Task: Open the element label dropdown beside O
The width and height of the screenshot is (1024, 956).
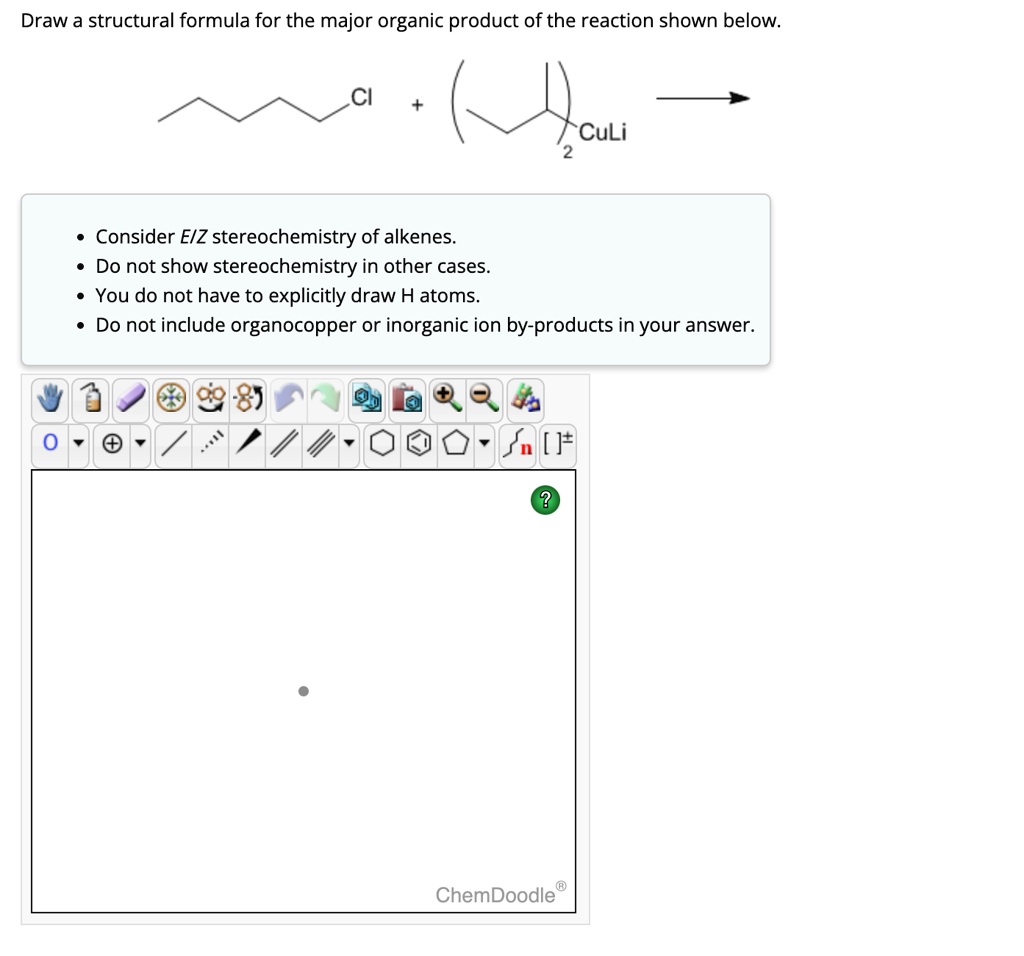Action: (78, 443)
